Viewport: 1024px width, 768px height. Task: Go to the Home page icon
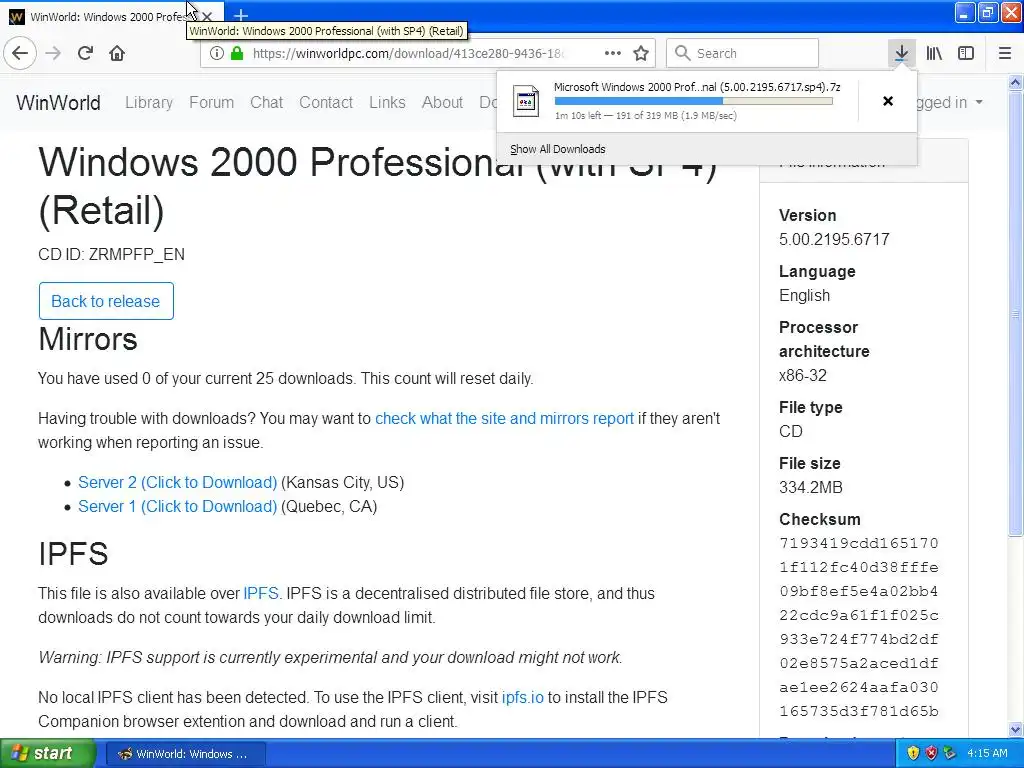pos(117,53)
